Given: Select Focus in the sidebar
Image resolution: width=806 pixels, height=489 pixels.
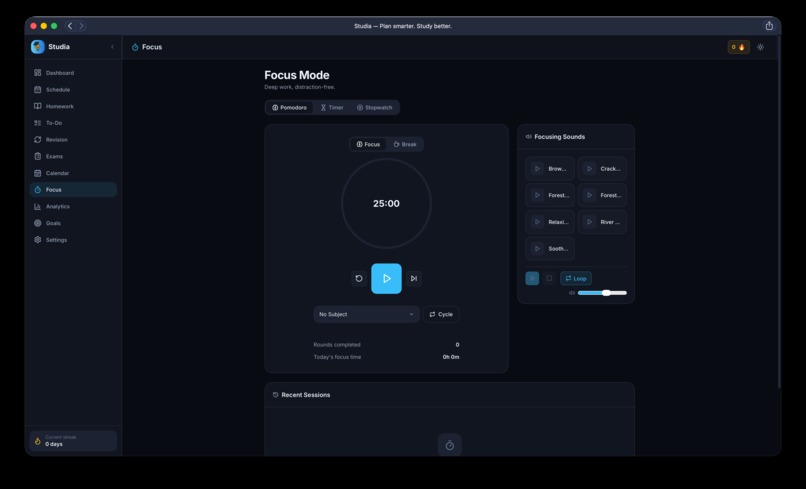Looking at the screenshot, I should (x=73, y=190).
